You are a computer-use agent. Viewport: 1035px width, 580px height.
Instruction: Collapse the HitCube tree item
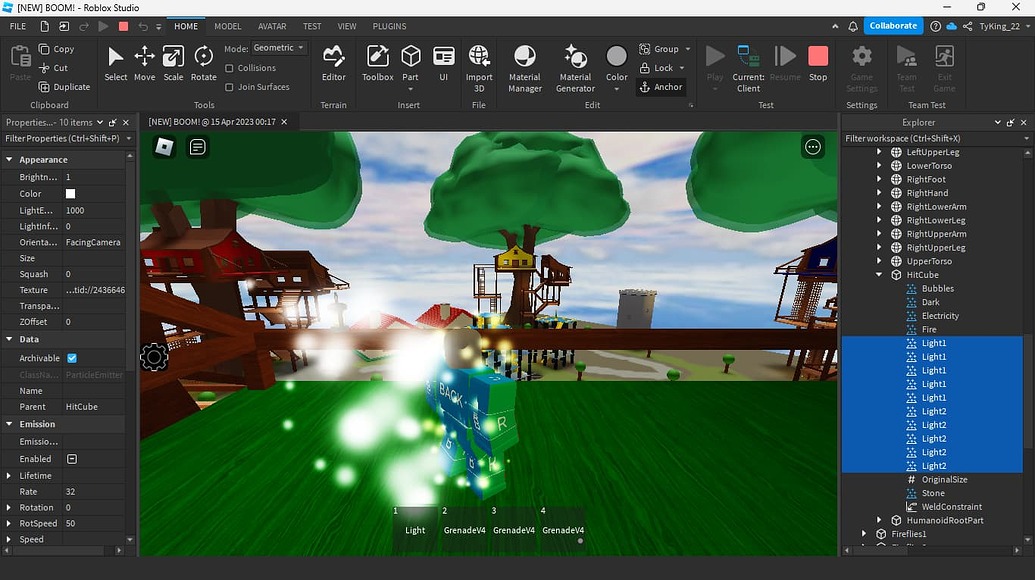(880, 274)
